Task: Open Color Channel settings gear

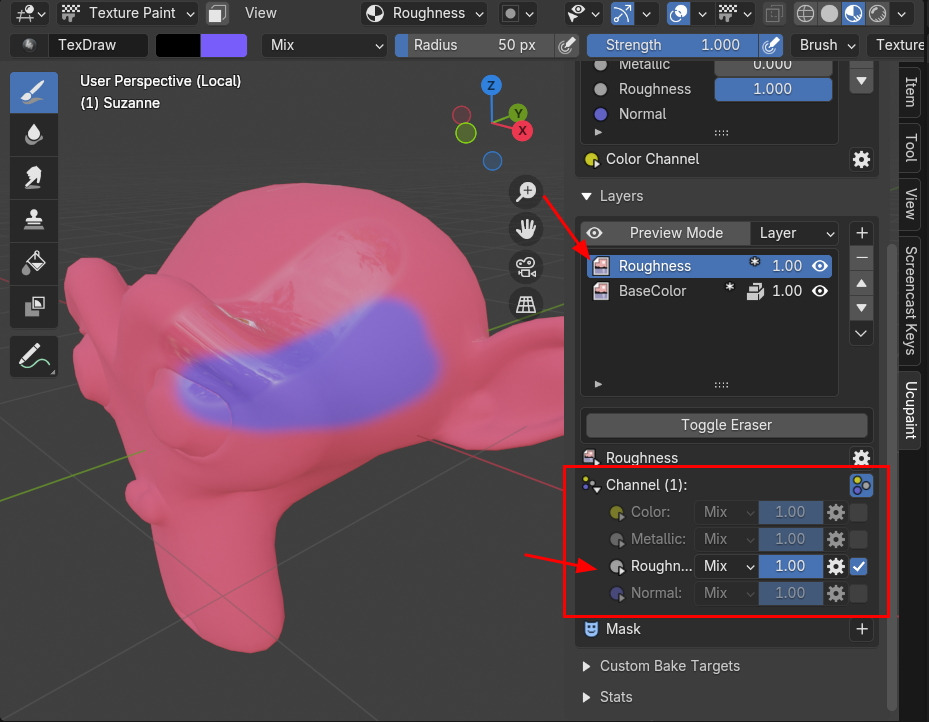Action: click(861, 159)
